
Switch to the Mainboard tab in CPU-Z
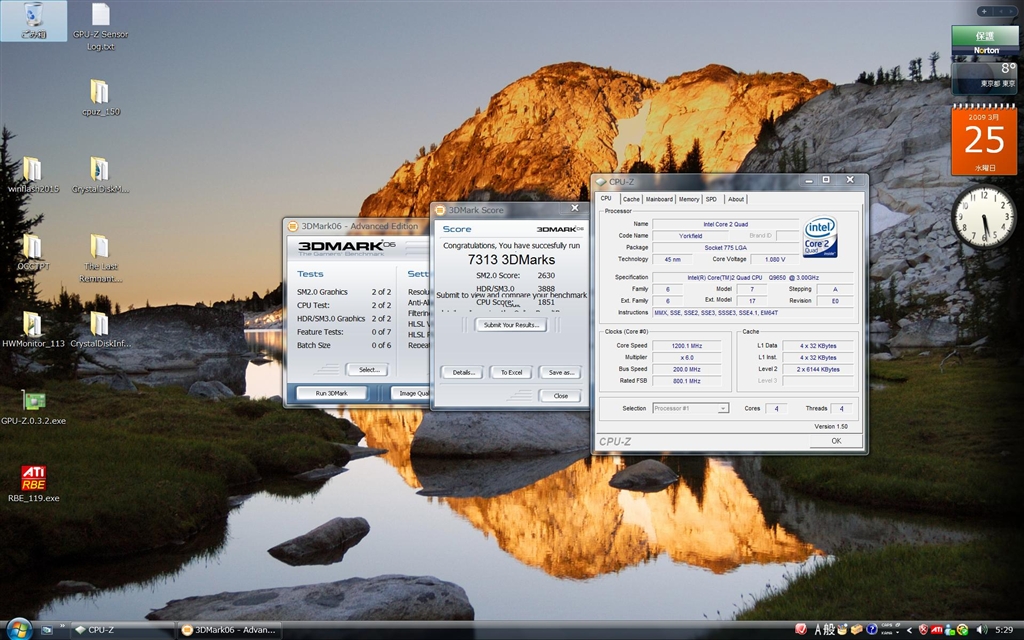click(659, 199)
